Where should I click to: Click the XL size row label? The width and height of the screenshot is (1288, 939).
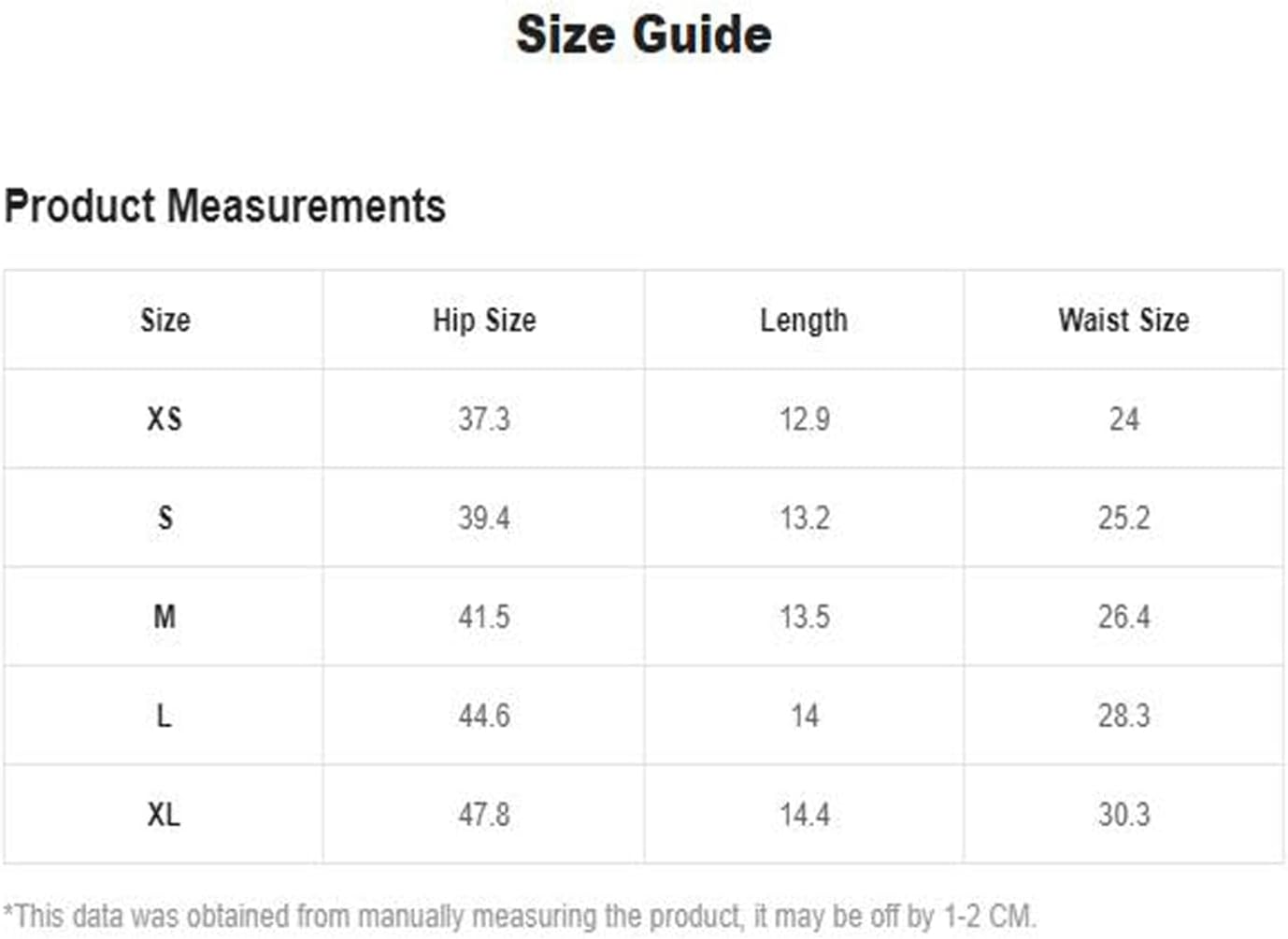pyautogui.click(x=164, y=815)
